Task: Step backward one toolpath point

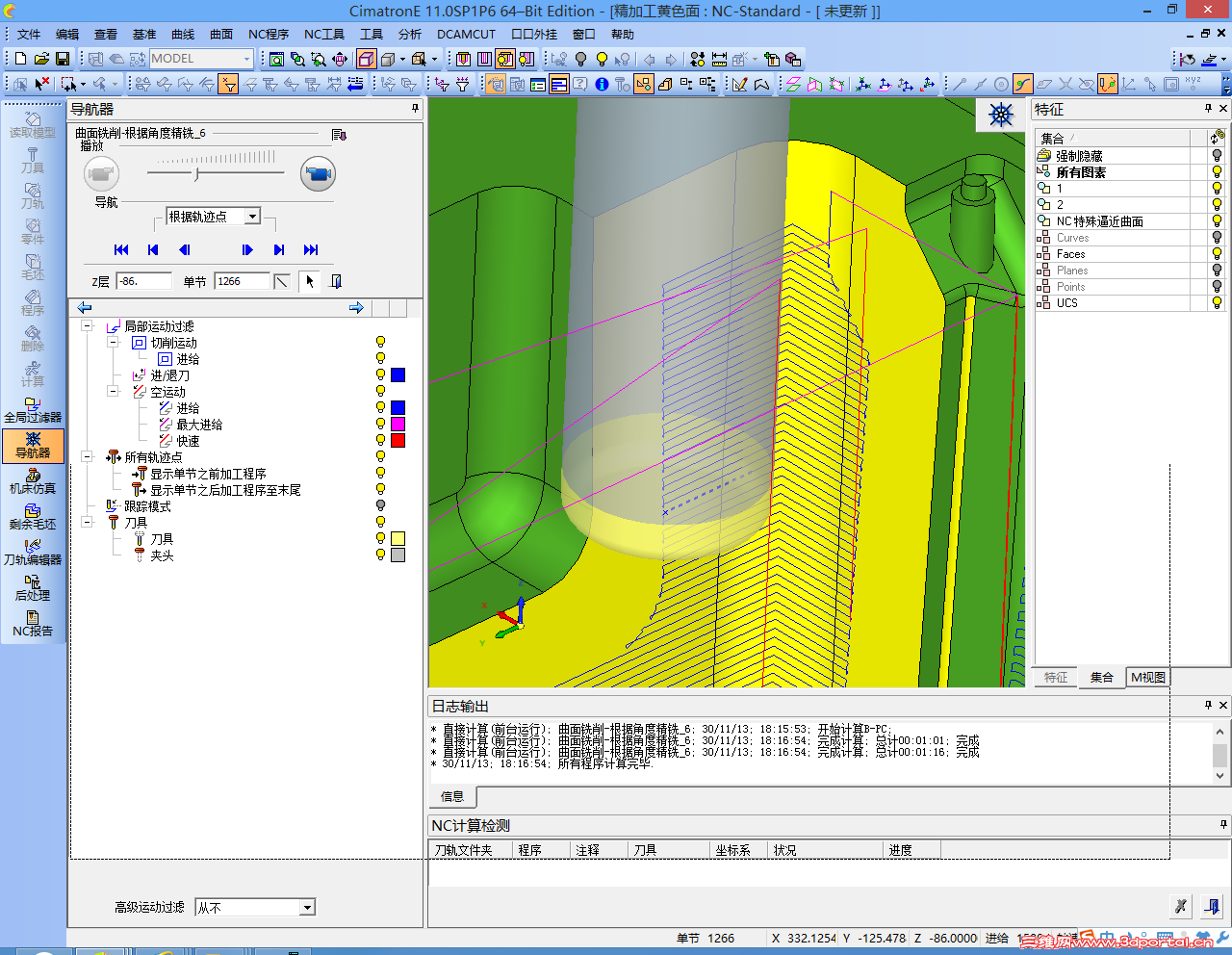Action: [x=185, y=250]
